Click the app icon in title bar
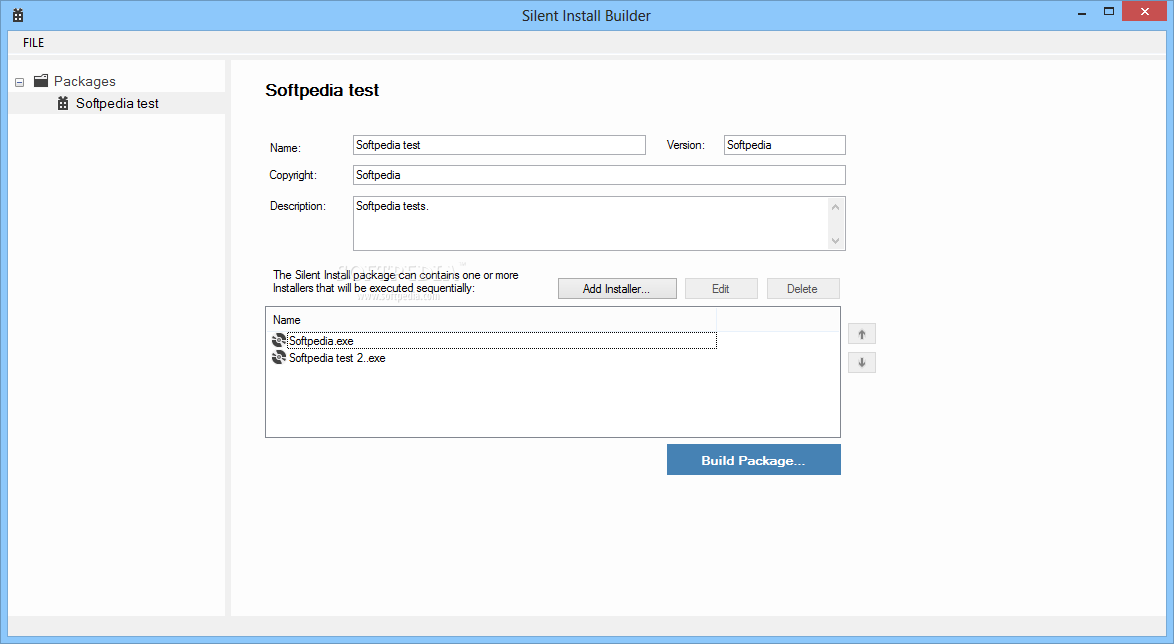 (x=18, y=15)
